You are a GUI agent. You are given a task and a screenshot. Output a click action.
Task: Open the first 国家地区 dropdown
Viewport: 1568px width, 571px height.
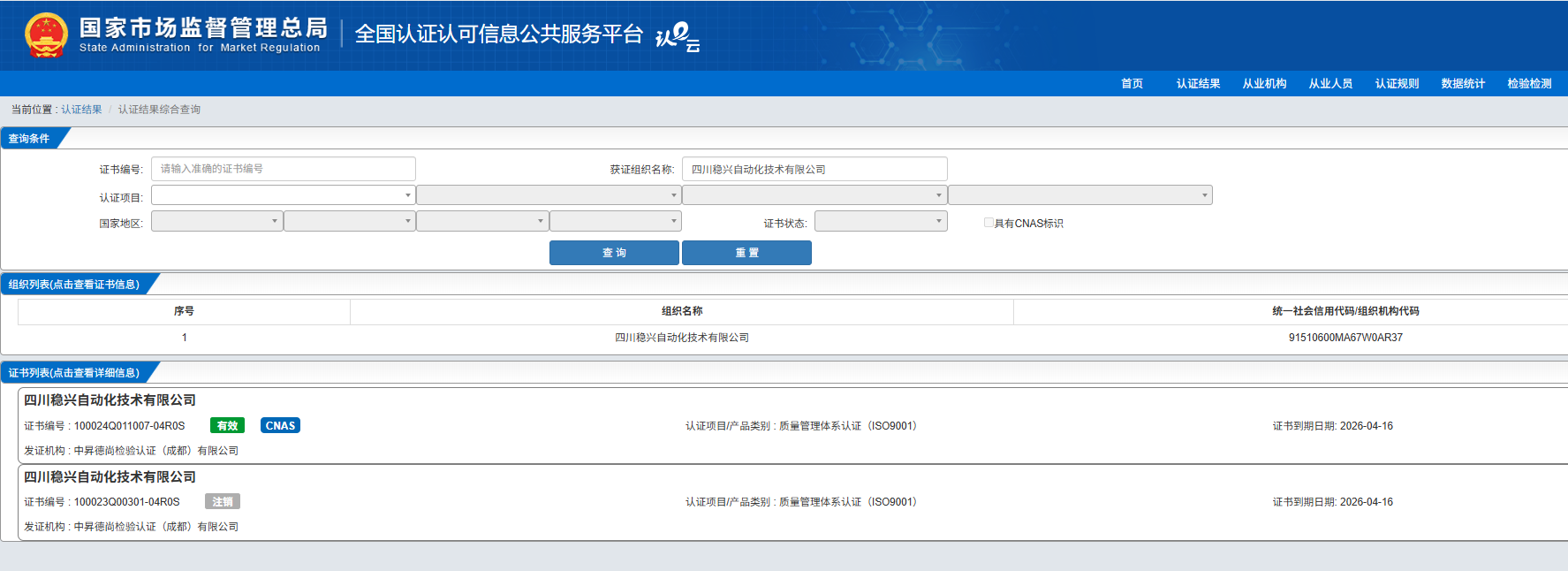(x=217, y=221)
